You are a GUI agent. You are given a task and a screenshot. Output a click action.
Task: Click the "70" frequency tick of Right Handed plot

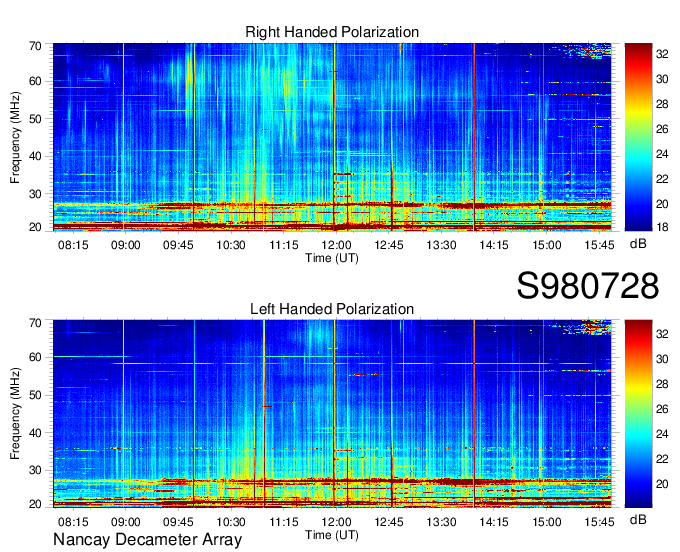pyautogui.click(x=35, y=46)
